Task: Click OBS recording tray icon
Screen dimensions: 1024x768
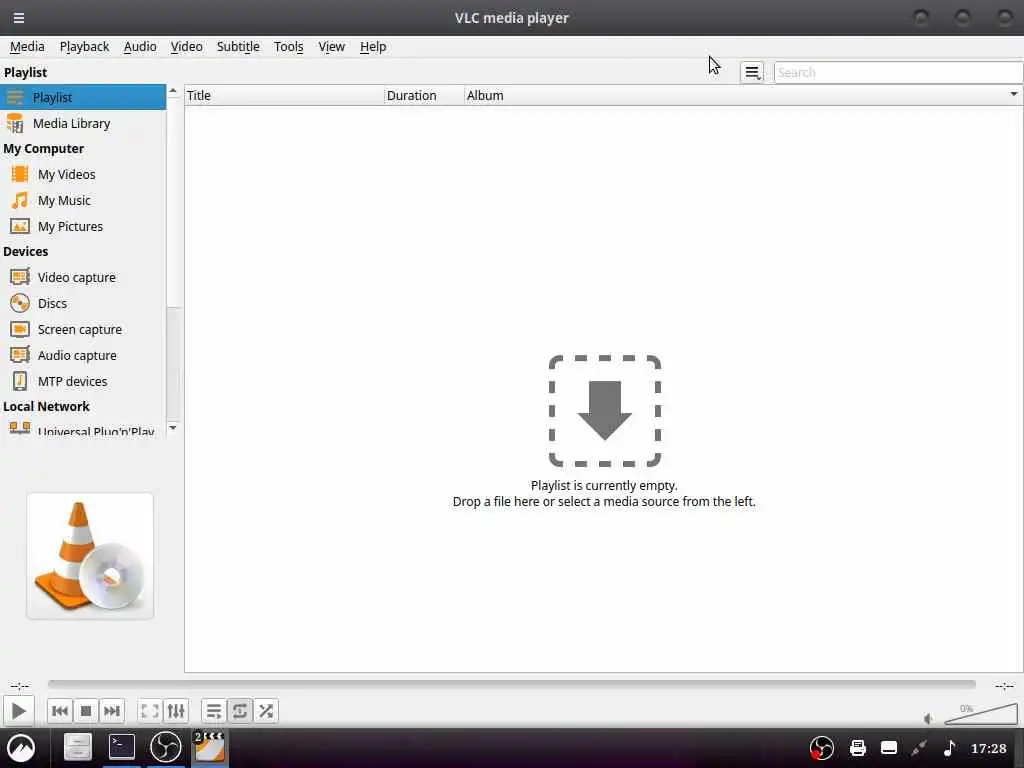Action: tap(821, 748)
